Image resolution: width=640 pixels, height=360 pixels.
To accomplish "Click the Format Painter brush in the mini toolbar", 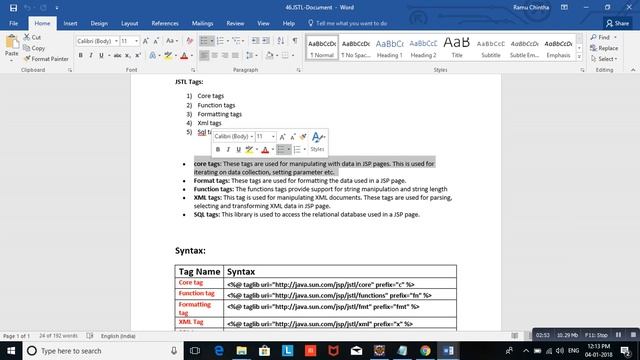I will pyautogui.click(x=303, y=136).
